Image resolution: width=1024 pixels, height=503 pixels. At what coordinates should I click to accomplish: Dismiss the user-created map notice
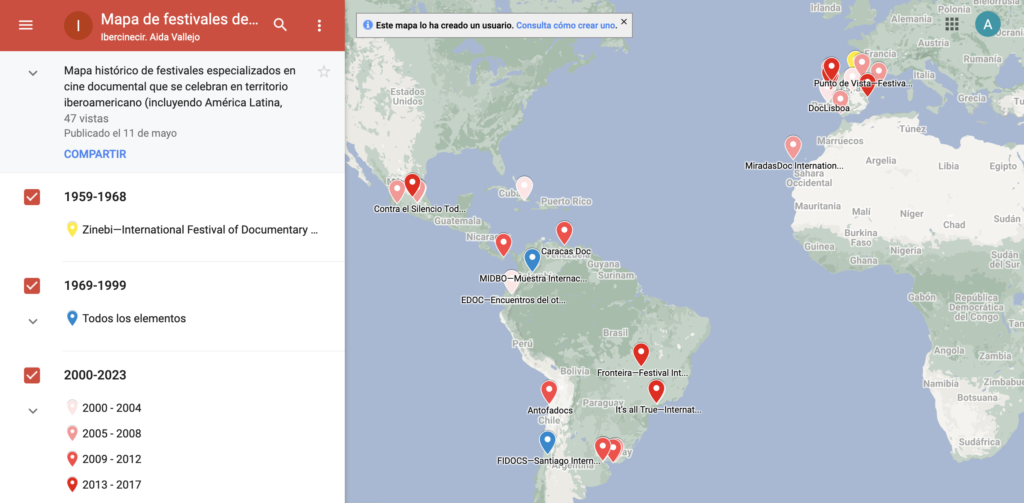pyautogui.click(x=624, y=21)
